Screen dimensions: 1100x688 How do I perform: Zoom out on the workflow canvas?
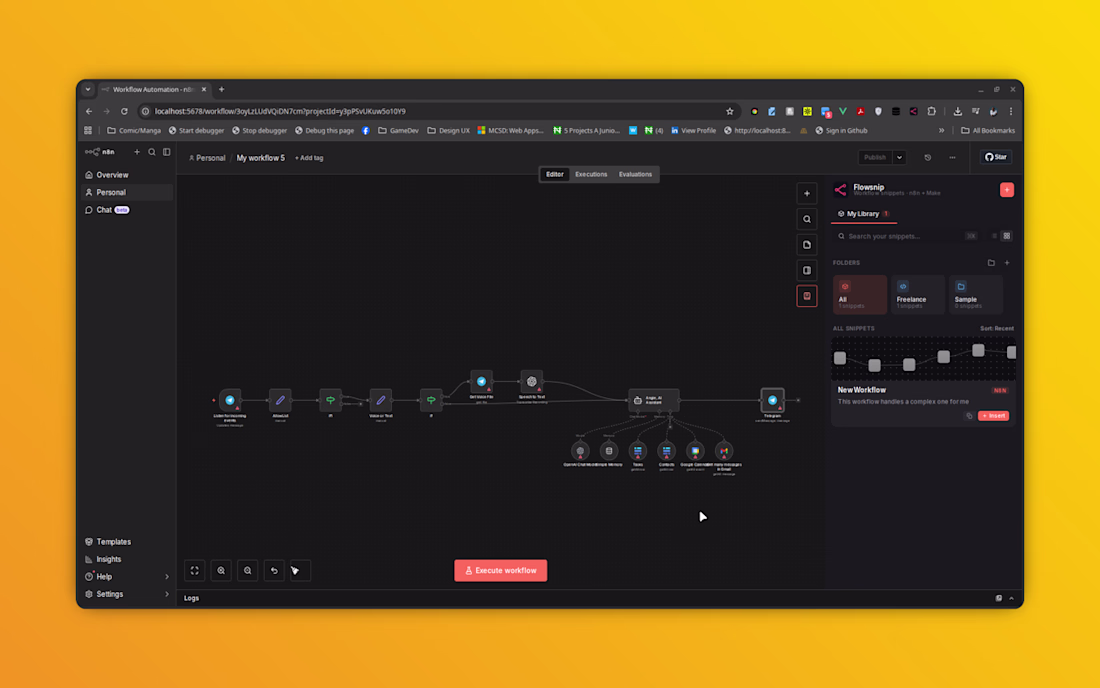(x=248, y=571)
